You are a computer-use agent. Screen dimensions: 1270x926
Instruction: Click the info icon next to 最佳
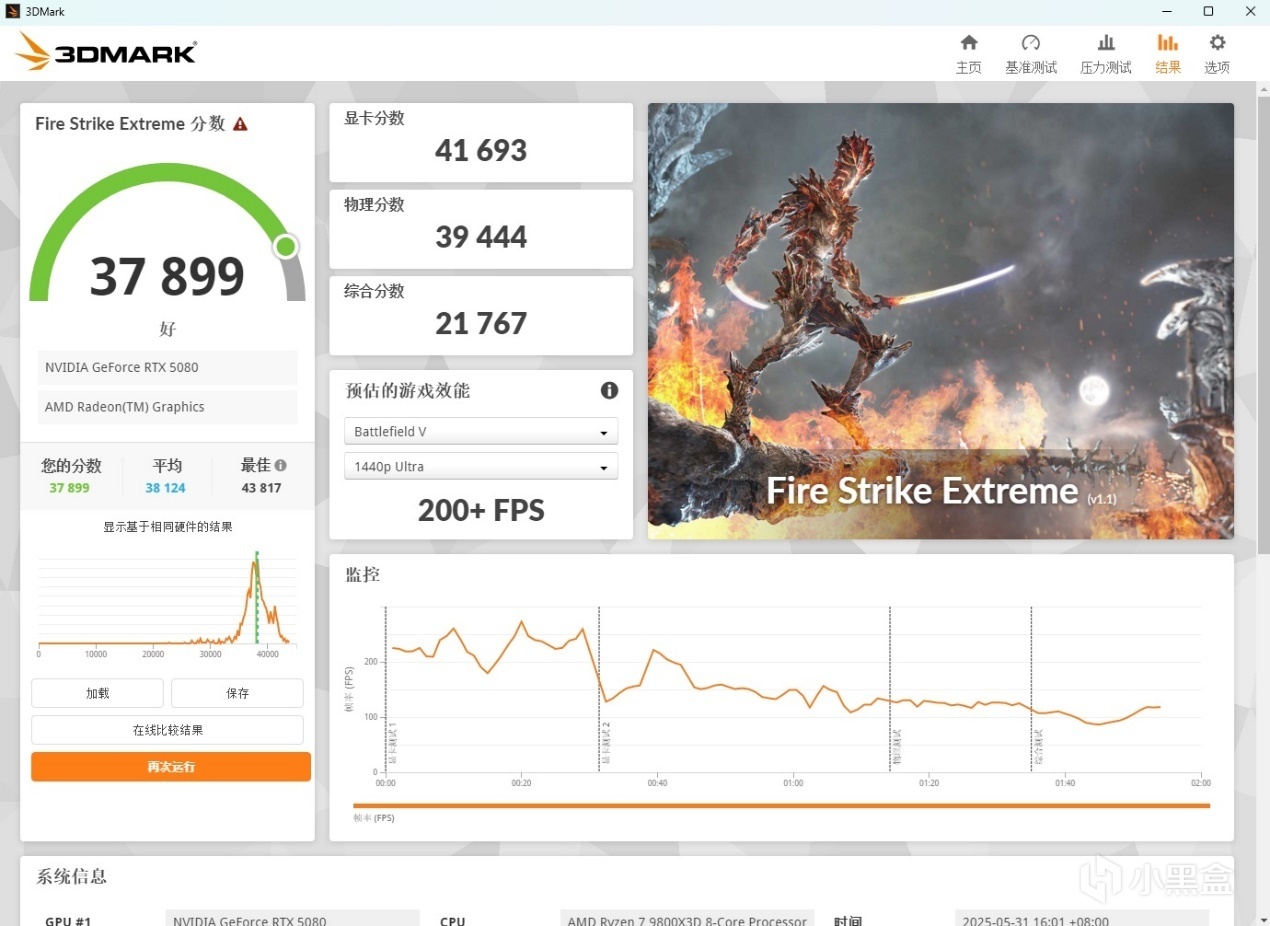tap(281, 465)
